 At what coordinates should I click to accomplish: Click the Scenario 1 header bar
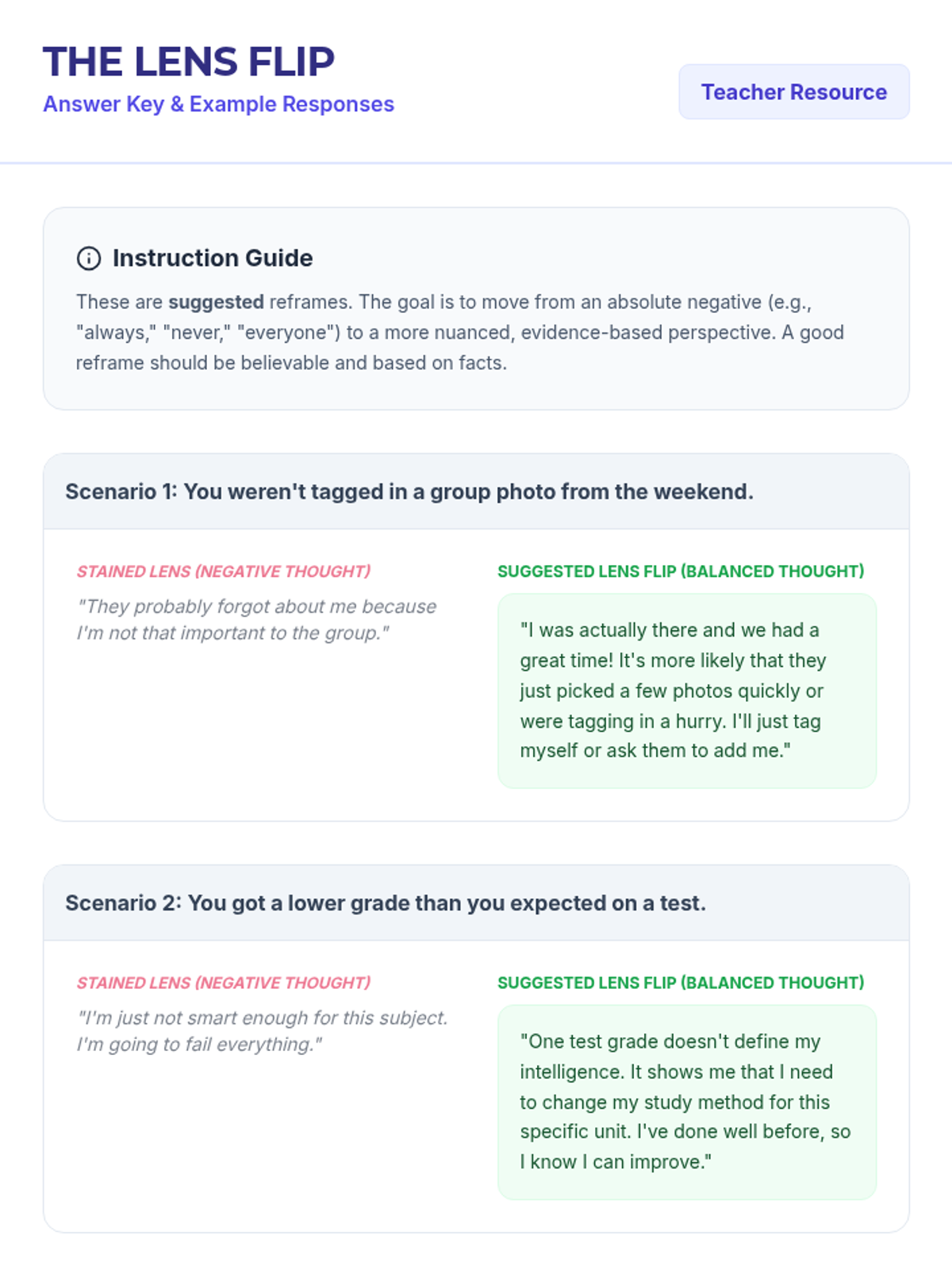[476, 491]
